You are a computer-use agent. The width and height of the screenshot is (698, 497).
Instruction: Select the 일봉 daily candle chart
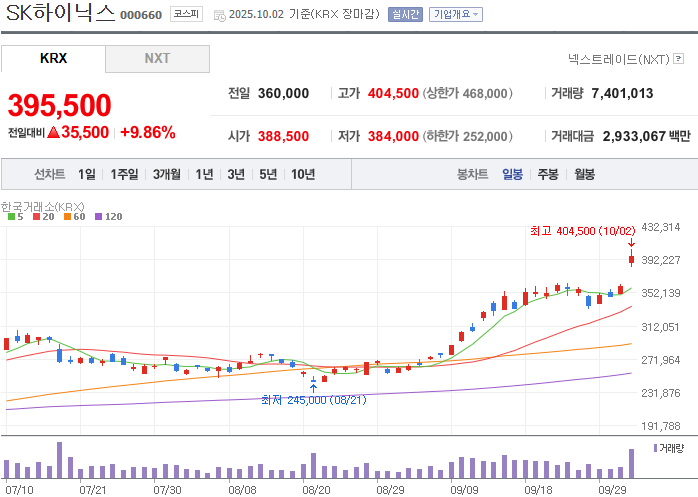[x=512, y=174]
